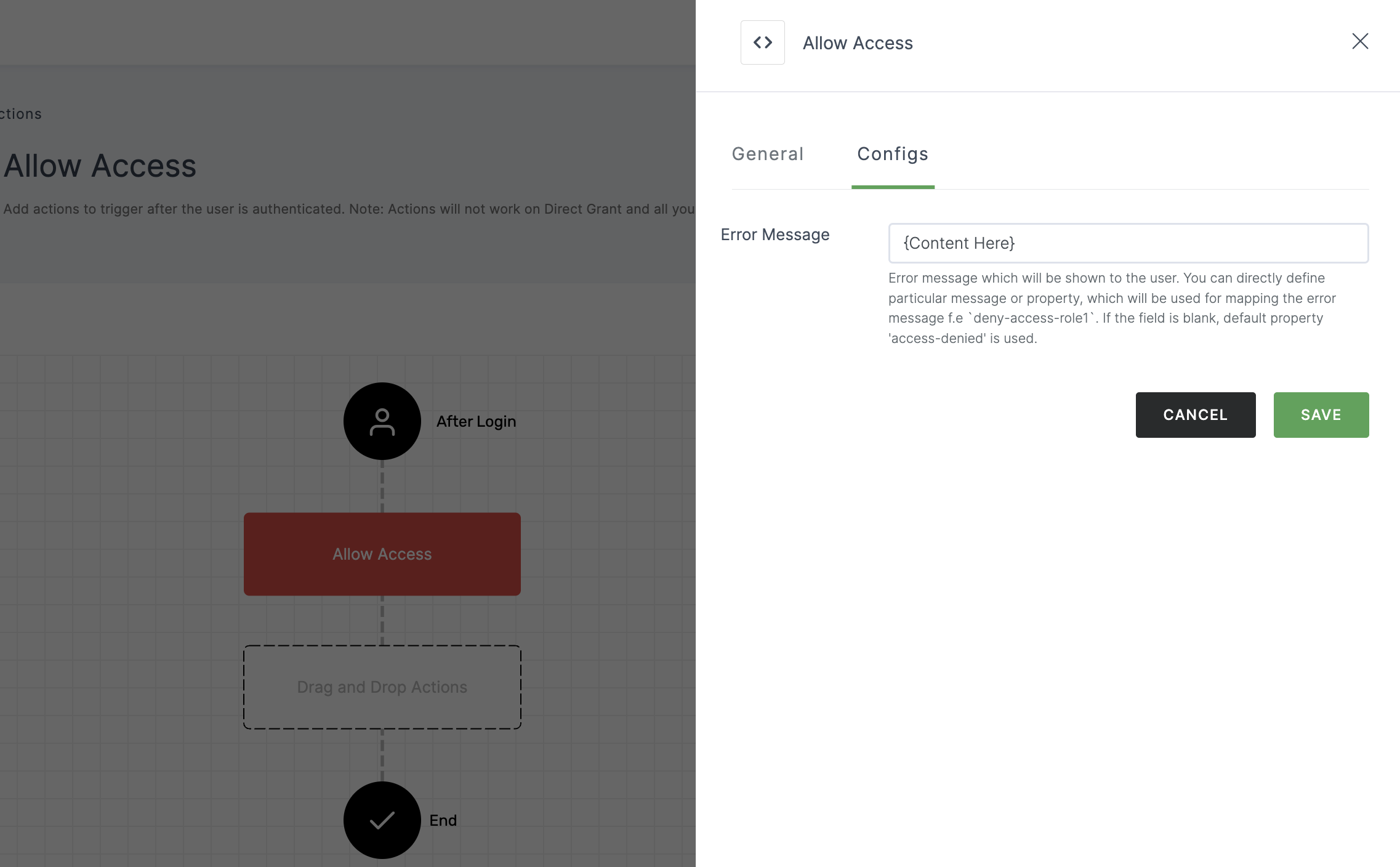The width and height of the screenshot is (1400, 867).
Task: Select the red Allow Access action block
Action: 382,554
